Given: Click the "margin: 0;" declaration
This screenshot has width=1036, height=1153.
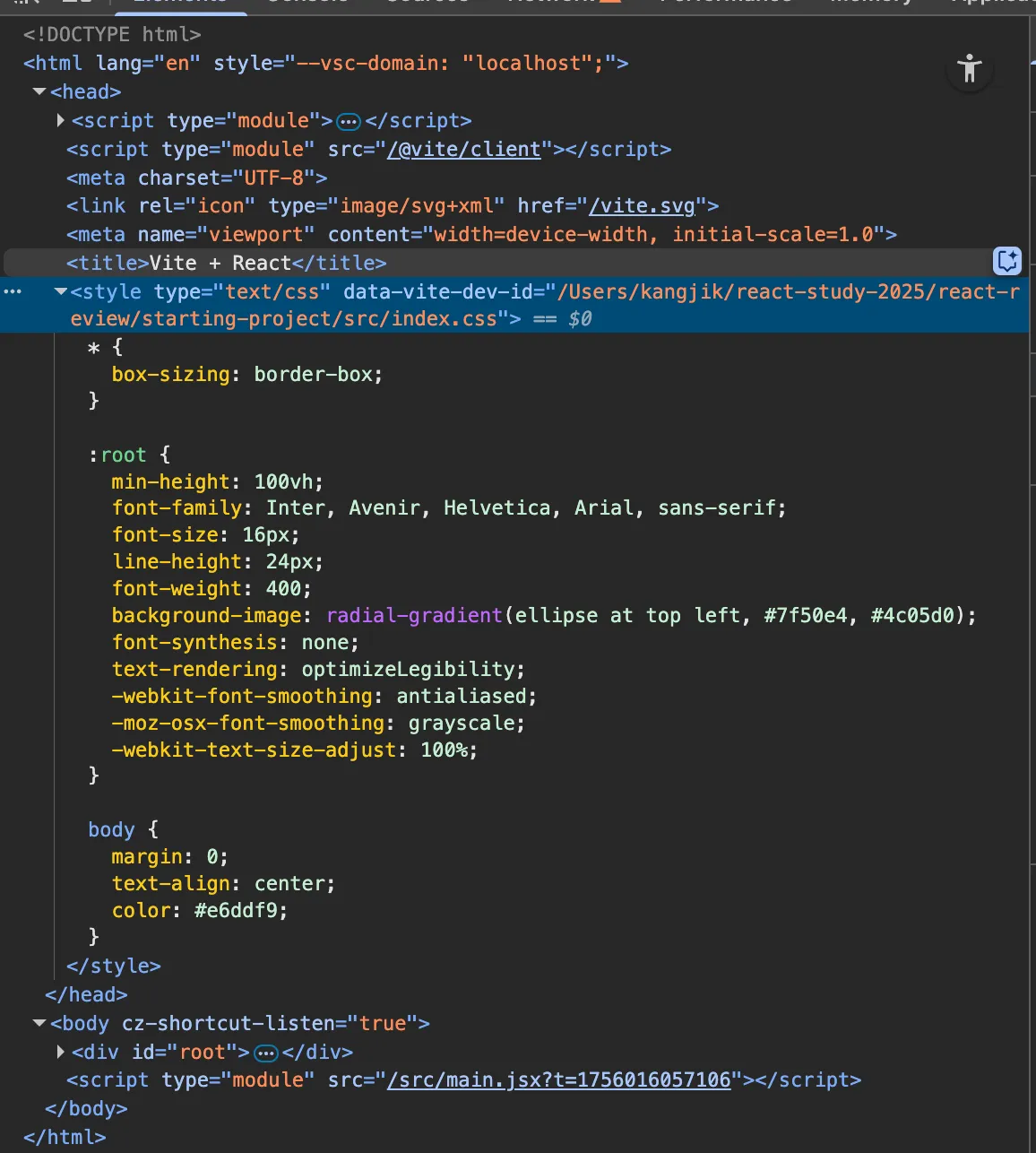Looking at the screenshot, I should [170, 856].
